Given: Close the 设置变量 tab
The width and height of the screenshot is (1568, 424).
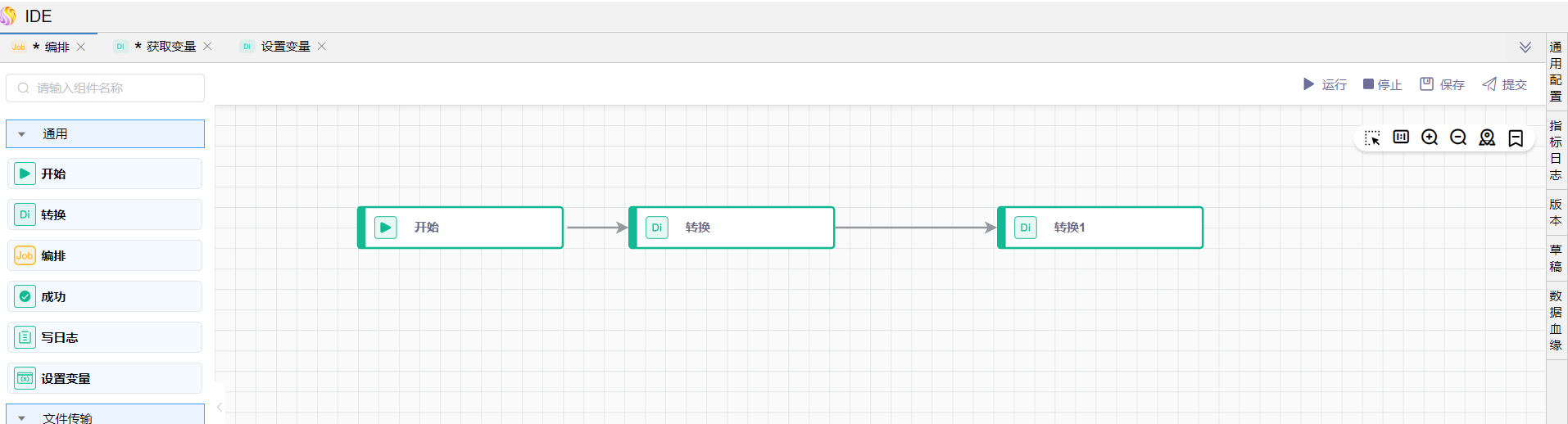Looking at the screenshot, I should click(x=322, y=47).
